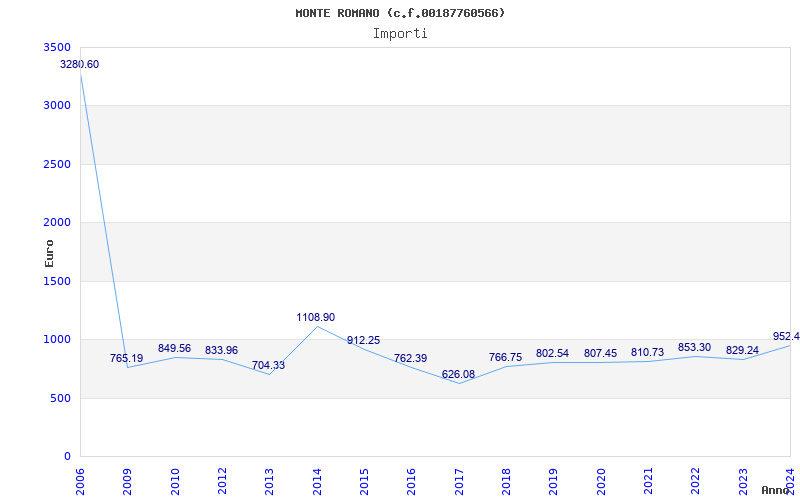Click the 766.75 data label
The height and width of the screenshot is (500, 800).
[x=506, y=357]
